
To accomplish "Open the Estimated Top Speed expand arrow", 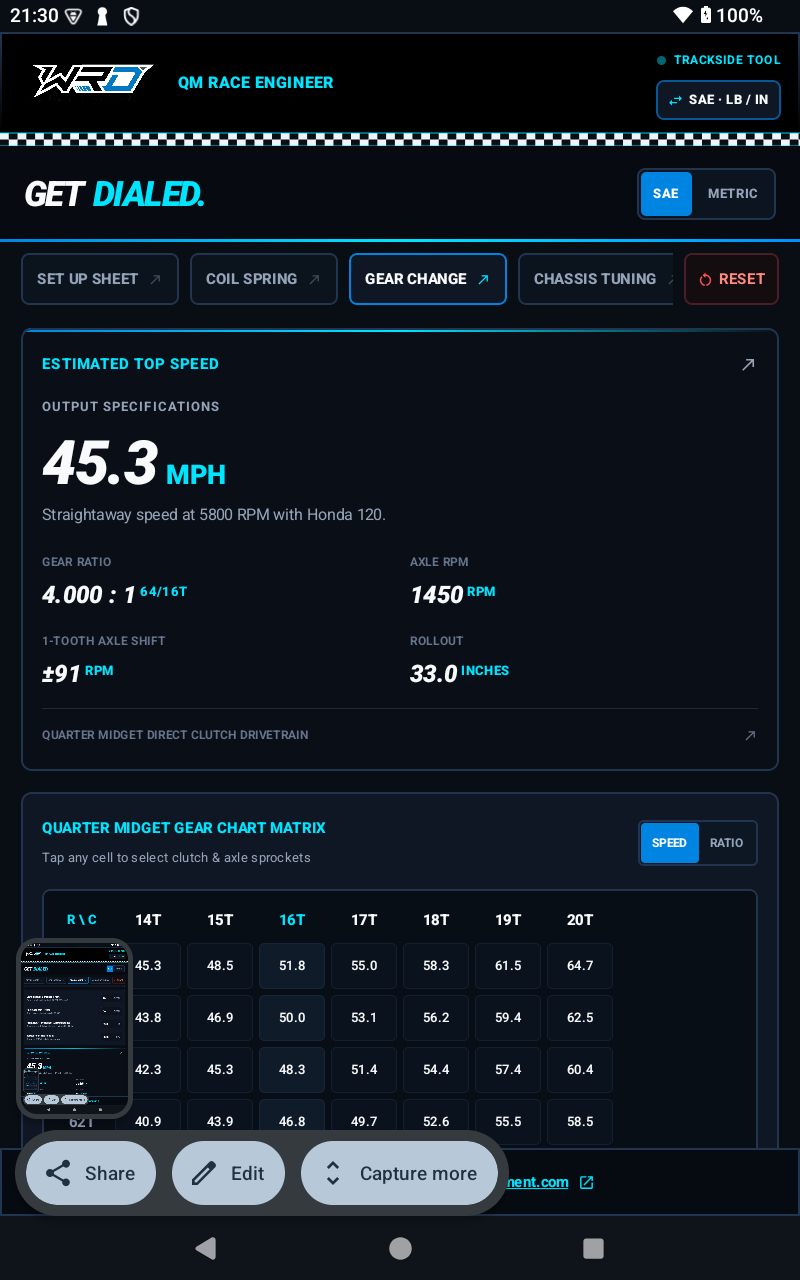I will [x=748, y=365].
